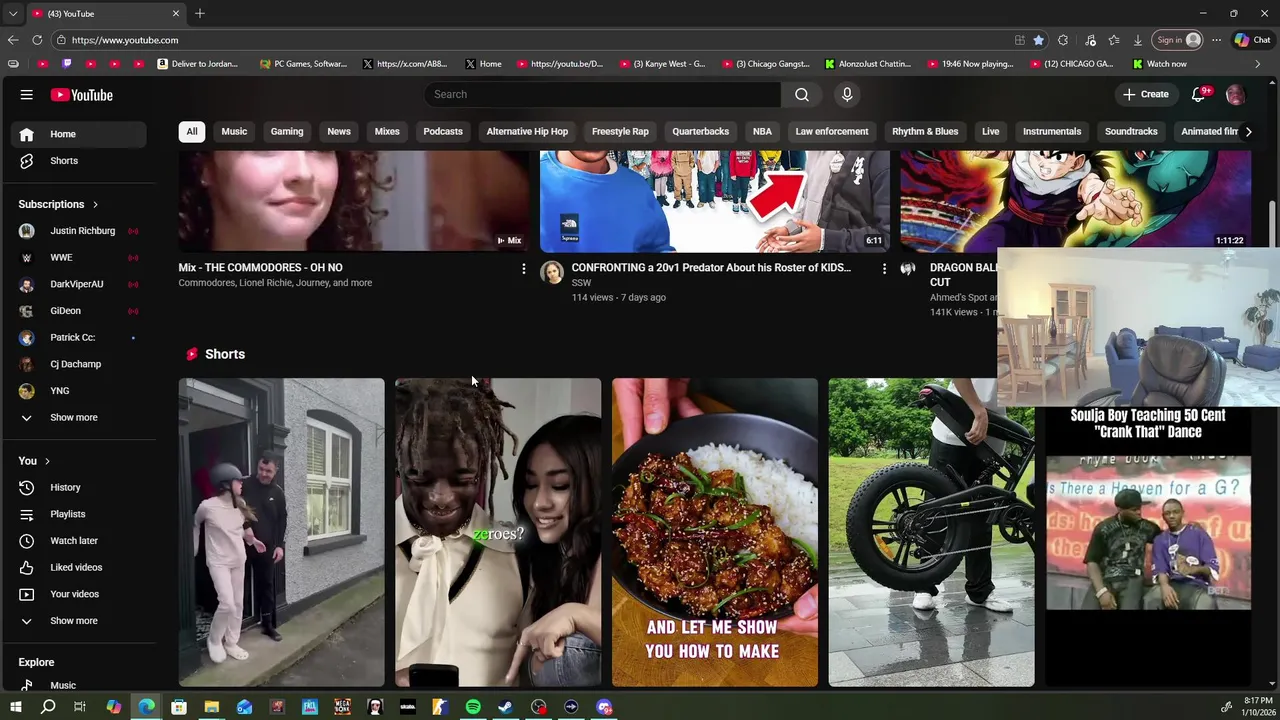This screenshot has height=720, width=1280.
Task: Select the Music filter chip
Action: click(x=234, y=131)
